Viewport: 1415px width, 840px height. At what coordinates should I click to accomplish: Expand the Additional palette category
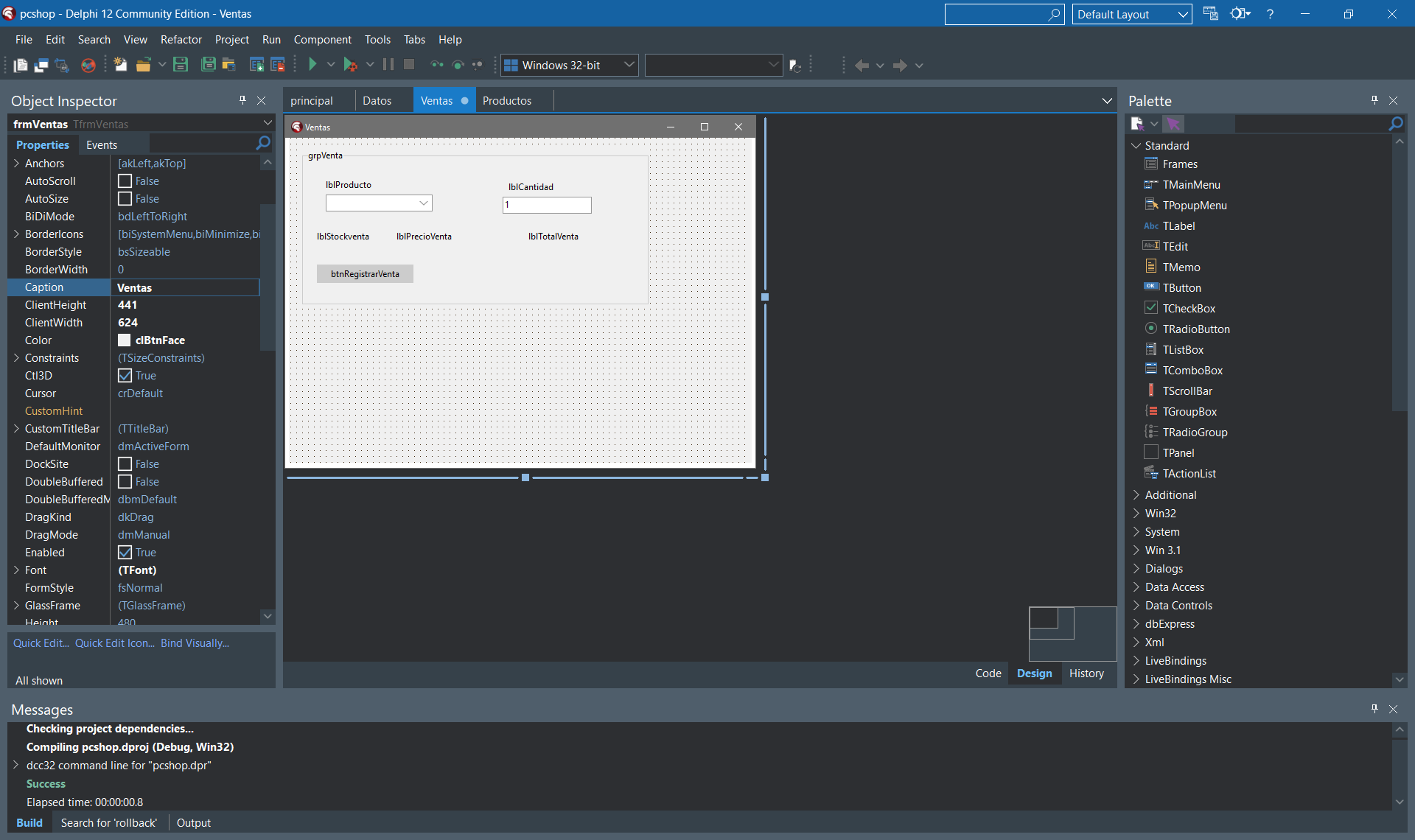[x=1136, y=495]
